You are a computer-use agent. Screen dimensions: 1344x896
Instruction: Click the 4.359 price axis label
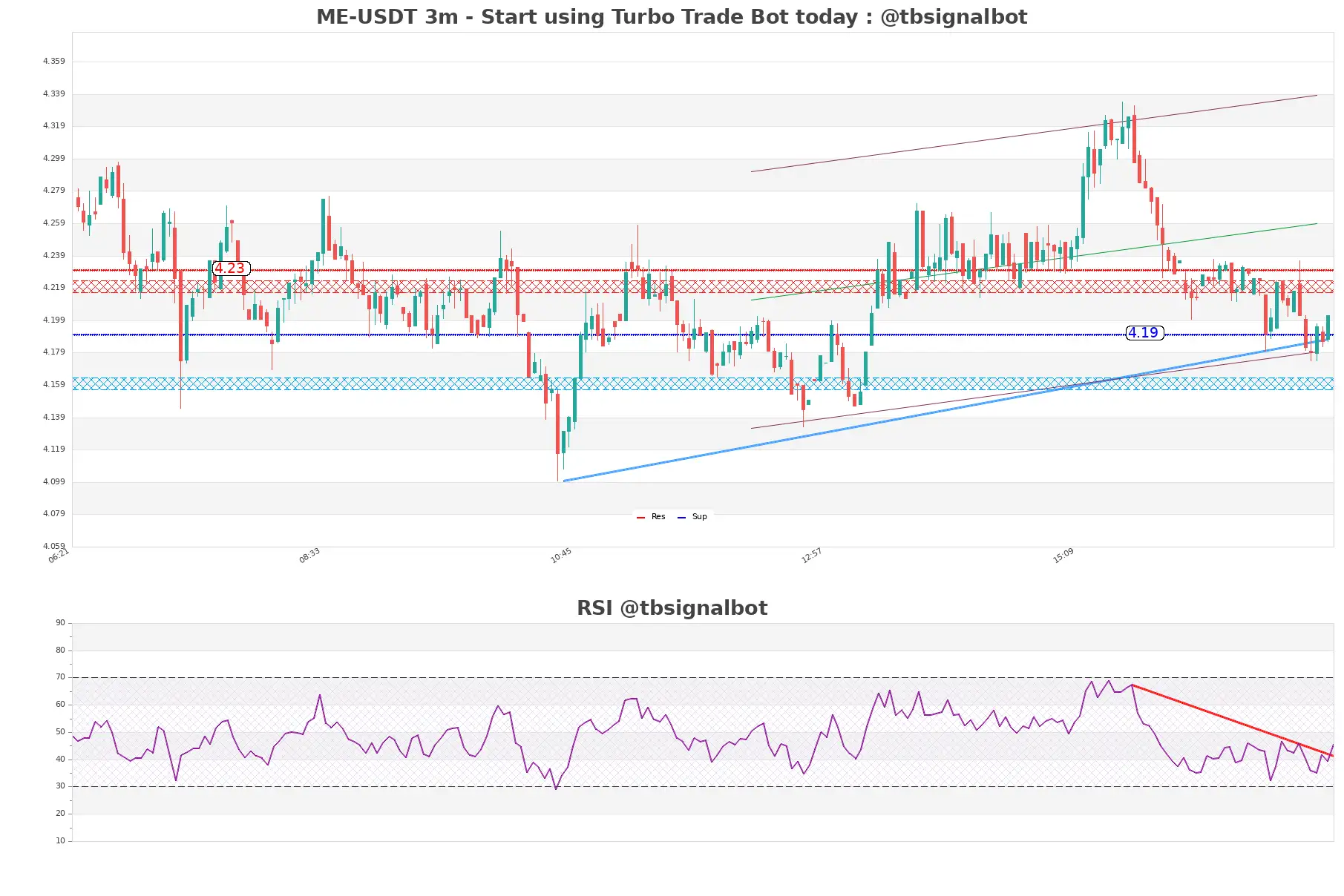coord(53,61)
